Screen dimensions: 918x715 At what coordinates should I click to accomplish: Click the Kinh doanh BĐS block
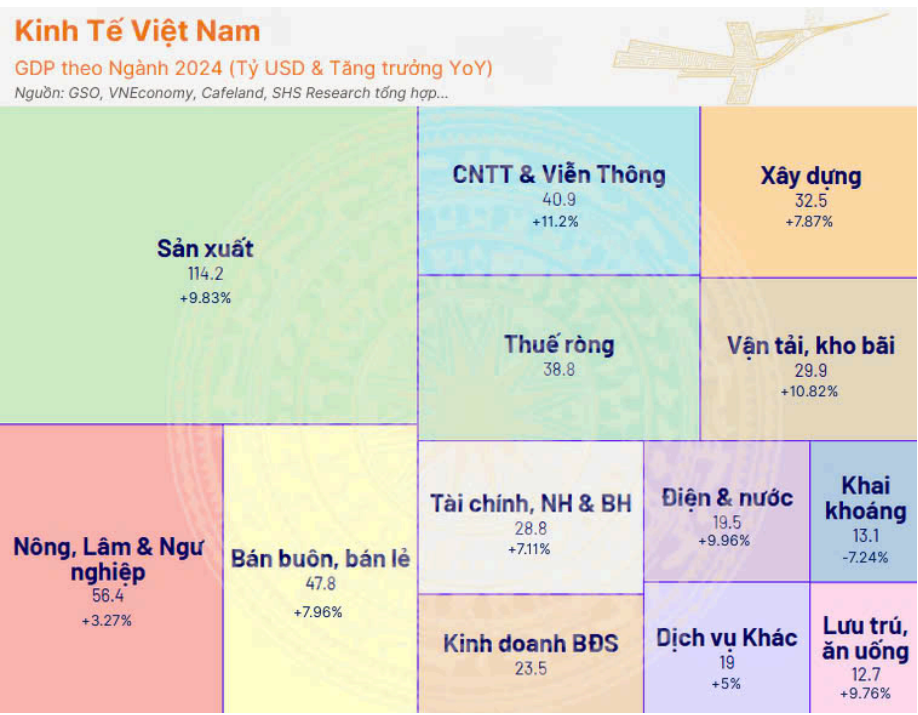point(531,655)
